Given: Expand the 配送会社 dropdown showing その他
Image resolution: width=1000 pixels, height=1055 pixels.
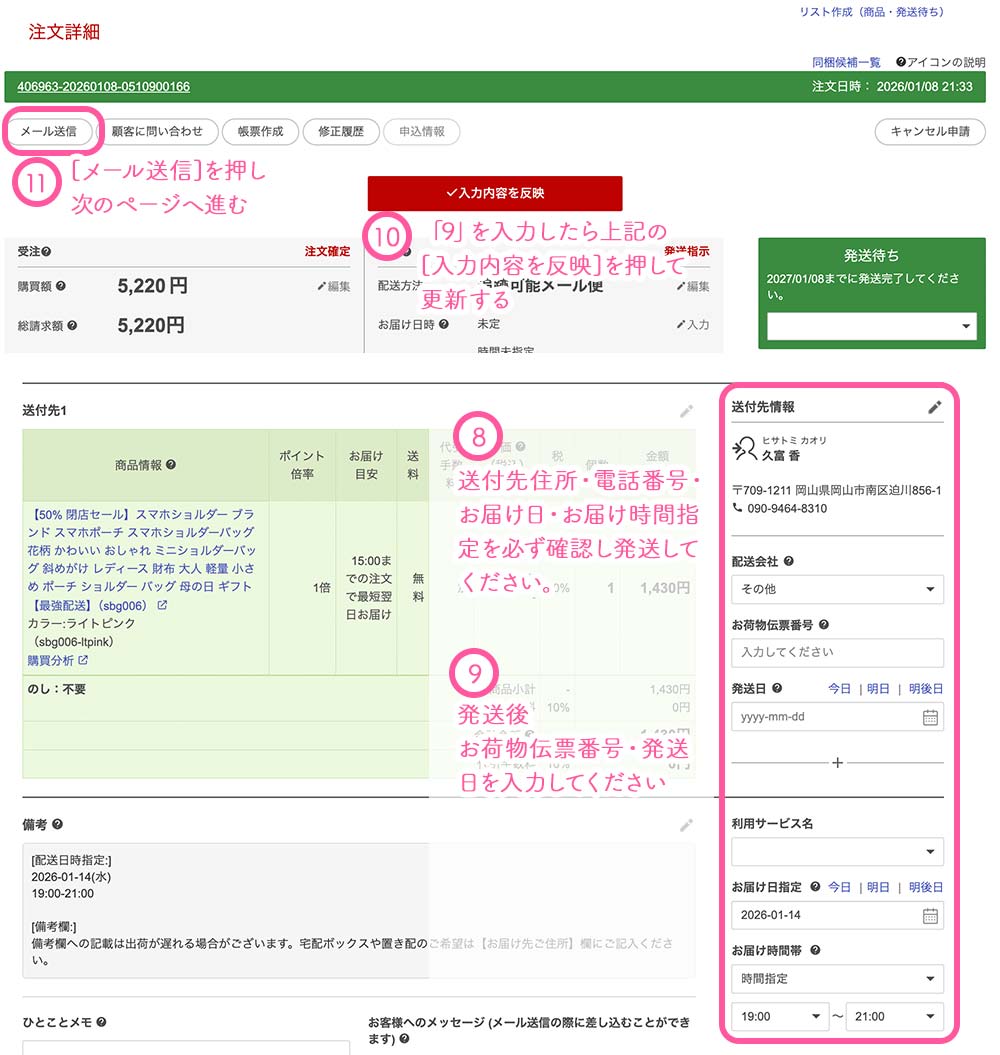Looking at the screenshot, I should click(x=837, y=590).
